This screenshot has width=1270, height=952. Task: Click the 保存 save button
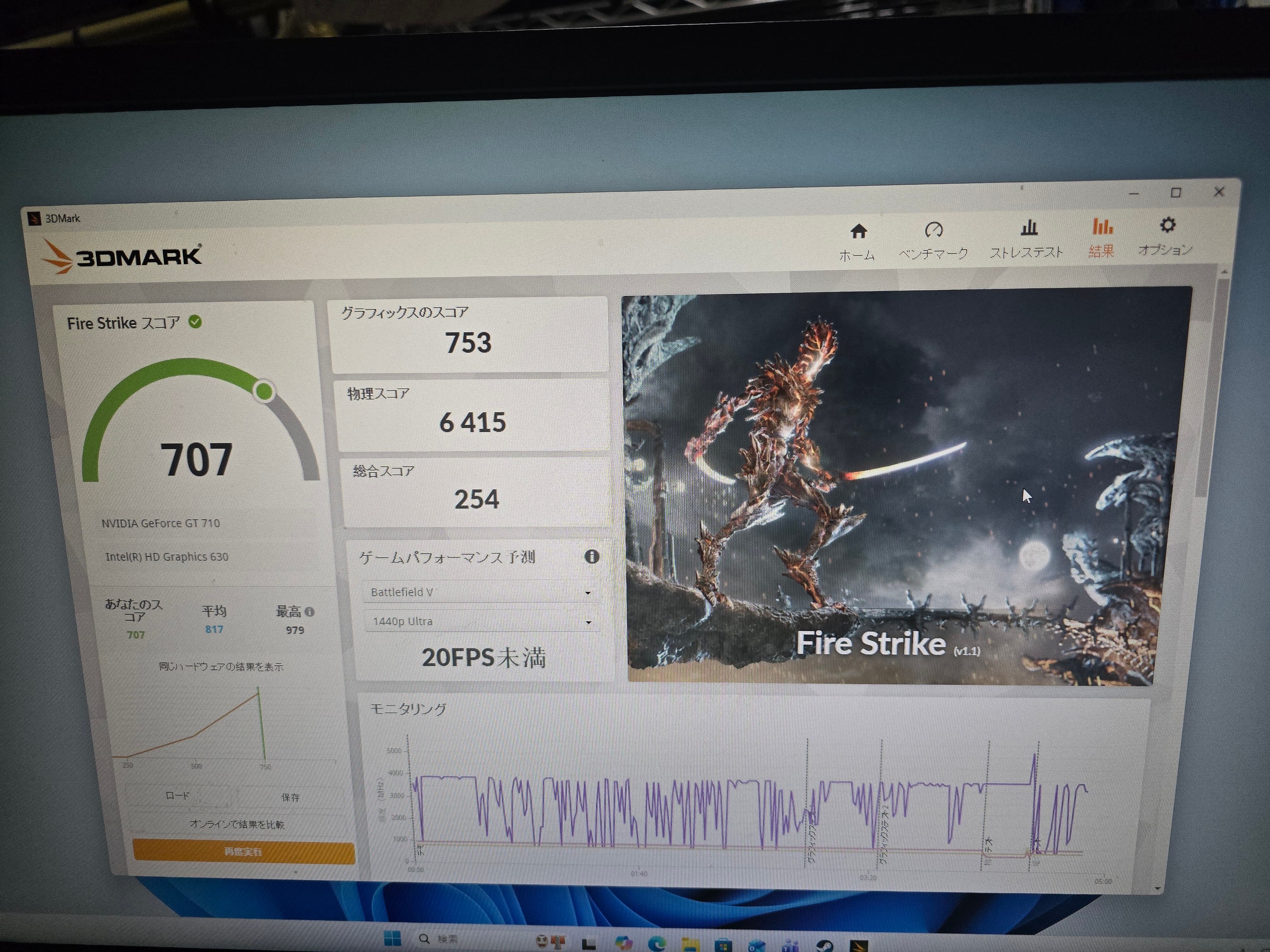coord(291,797)
